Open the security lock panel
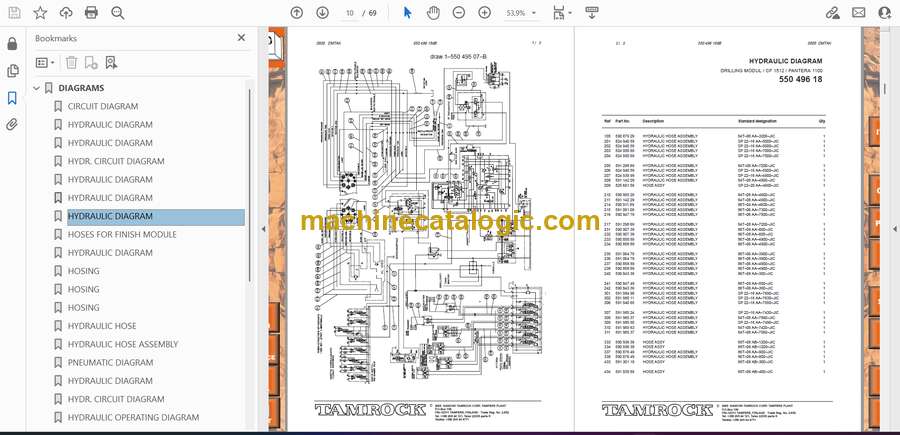This screenshot has height=435, width=900. (x=12, y=44)
